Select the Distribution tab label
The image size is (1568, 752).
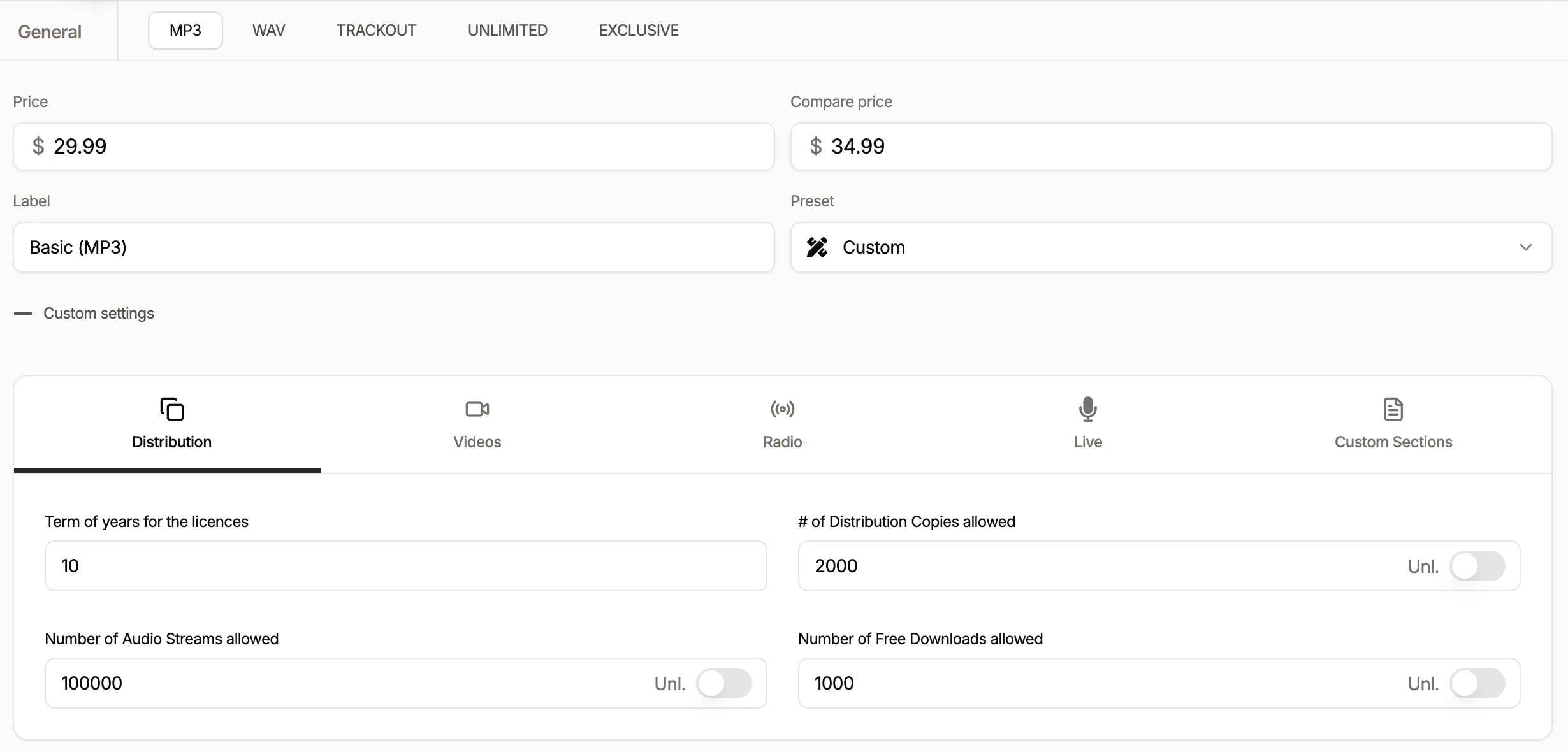click(x=171, y=442)
